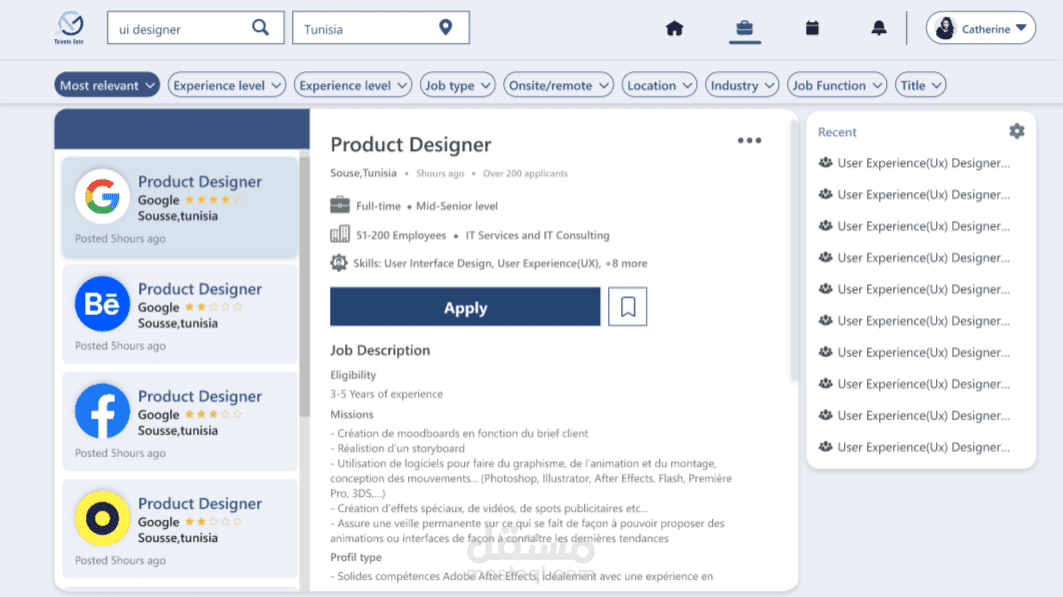
Task: Open the Most relevant sort dropdown
Action: [x=106, y=85]
